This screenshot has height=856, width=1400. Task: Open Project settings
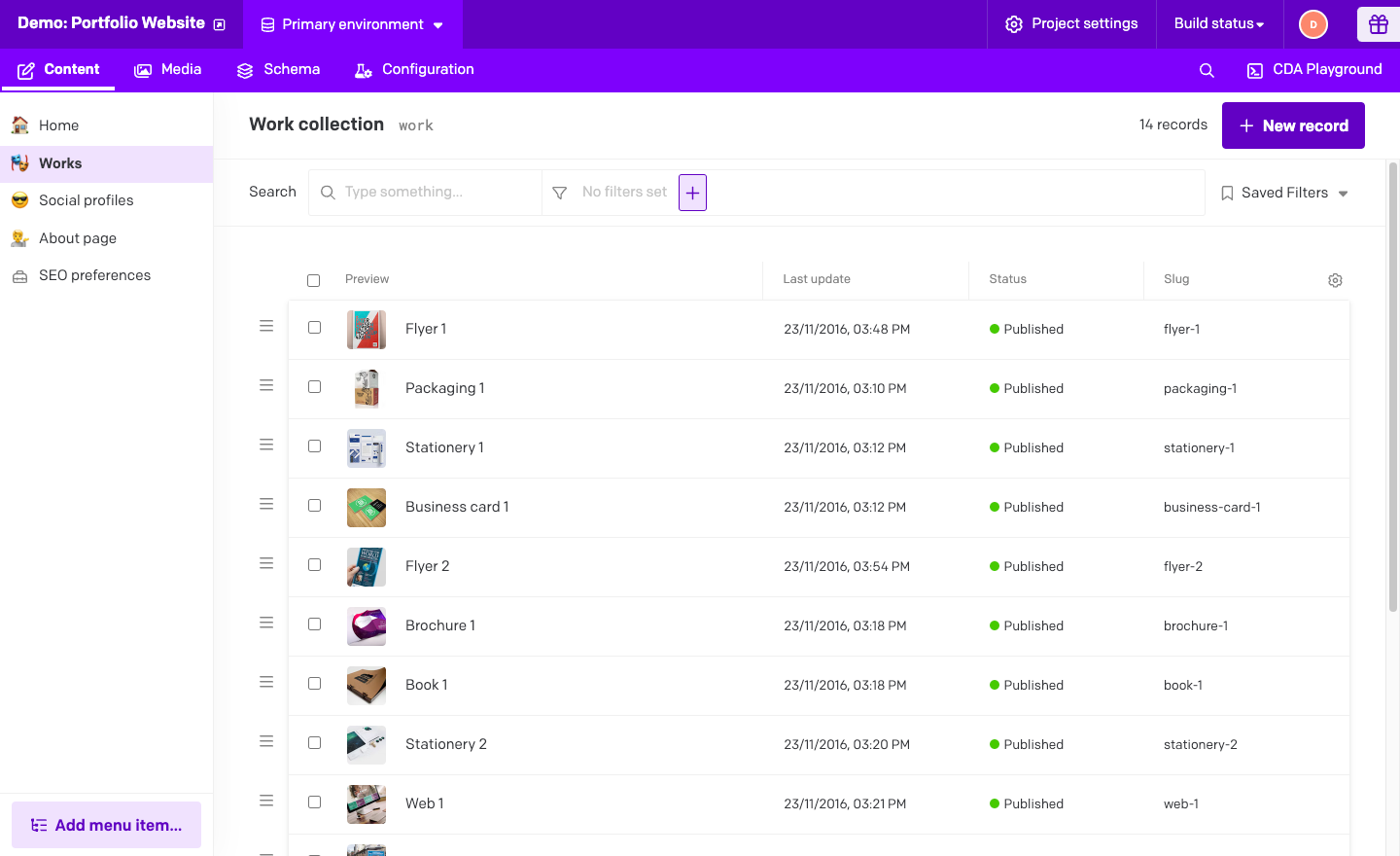click(x=1071, y=24)
